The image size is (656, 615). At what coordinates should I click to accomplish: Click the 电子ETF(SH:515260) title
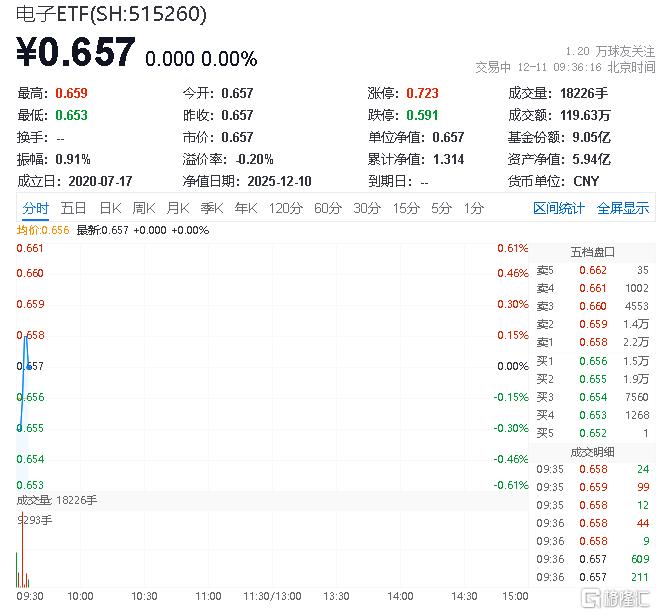112,14
